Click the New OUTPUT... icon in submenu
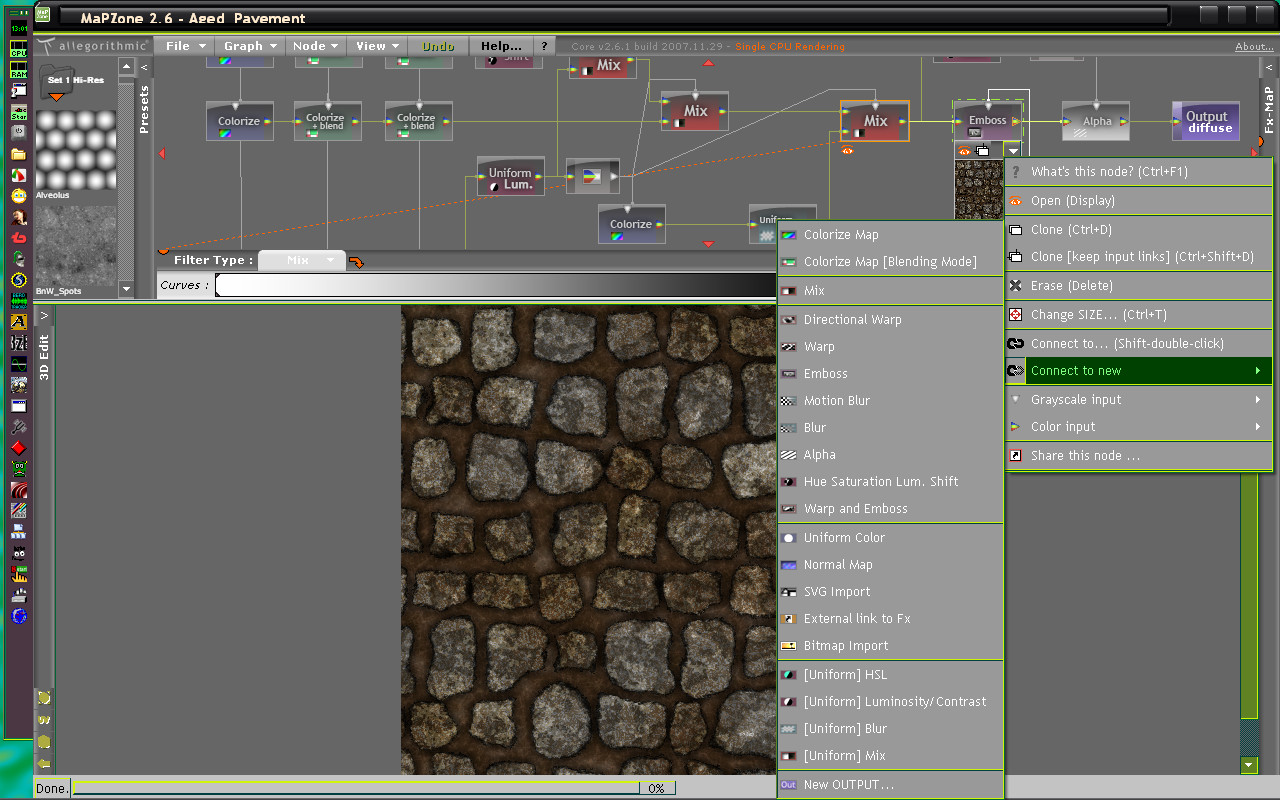 789,785
